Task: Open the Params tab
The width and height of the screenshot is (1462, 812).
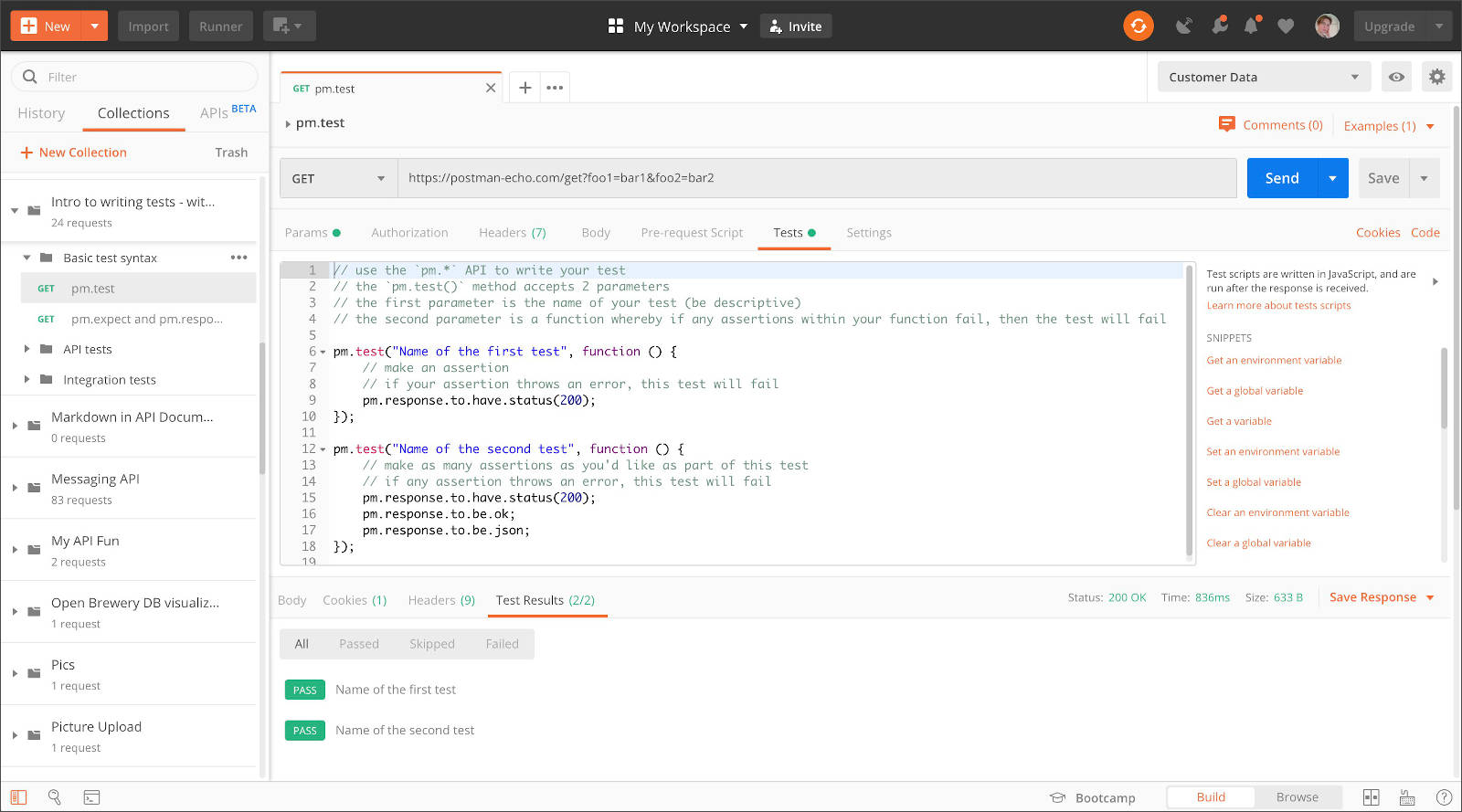Action: [x=313, y=233]
